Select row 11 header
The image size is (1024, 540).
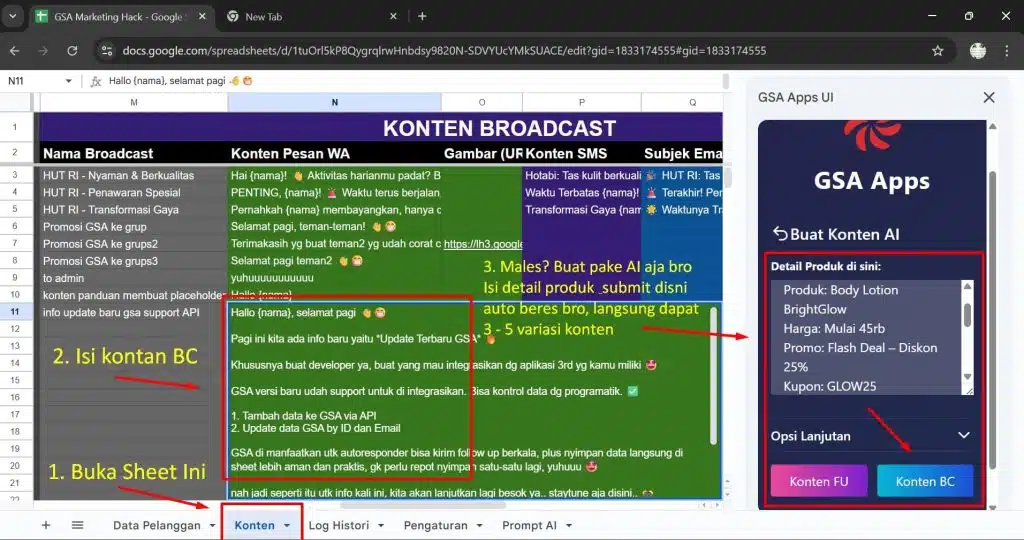coord(15,312)
